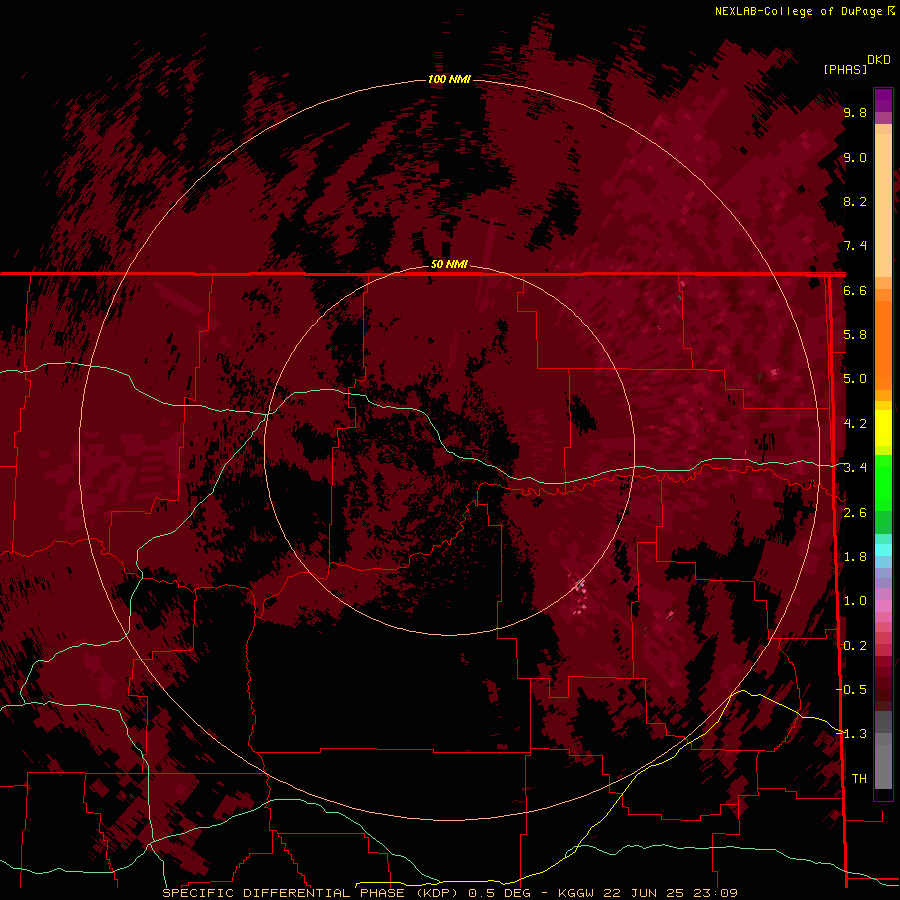
Task: Click the 0.2 value on the color scale
Action: click(855, 646)
